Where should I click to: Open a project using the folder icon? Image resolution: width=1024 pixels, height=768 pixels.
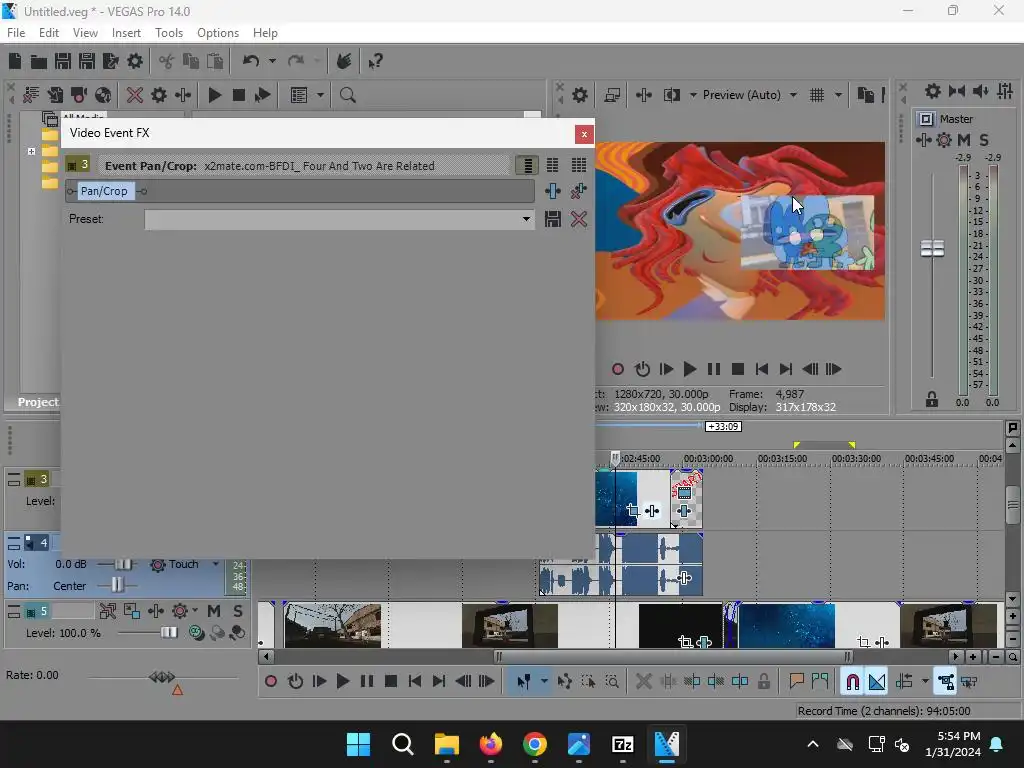pyautogui.click(x=39, y=61)
